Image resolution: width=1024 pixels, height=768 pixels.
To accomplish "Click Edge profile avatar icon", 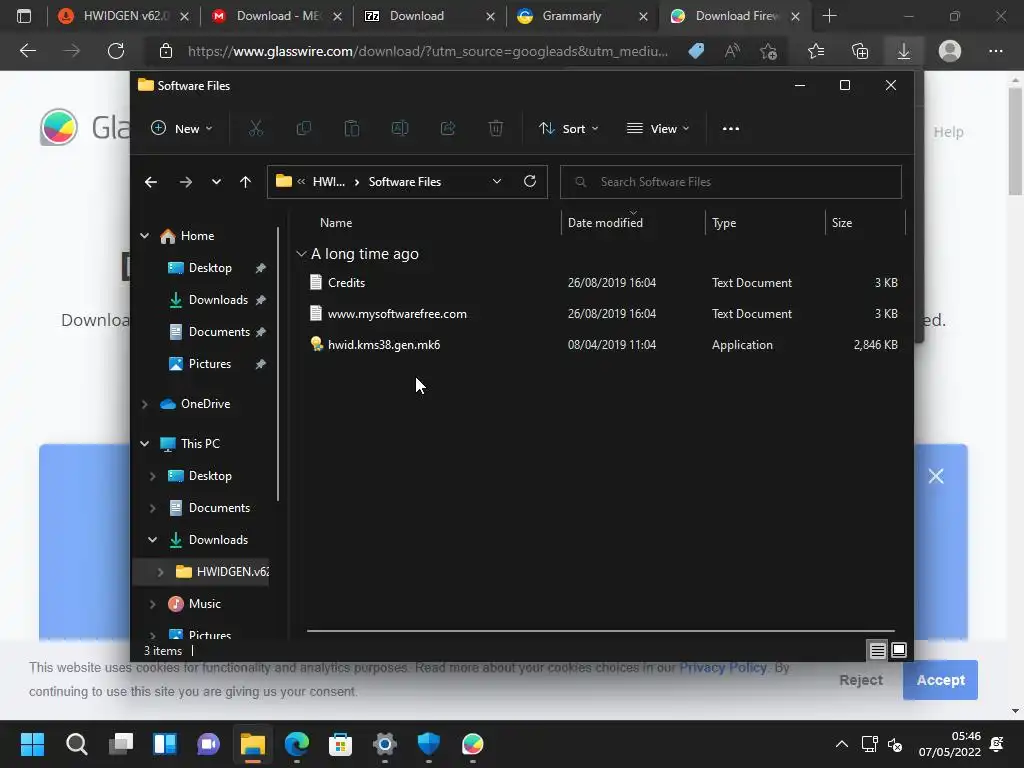I will point(950,51).
